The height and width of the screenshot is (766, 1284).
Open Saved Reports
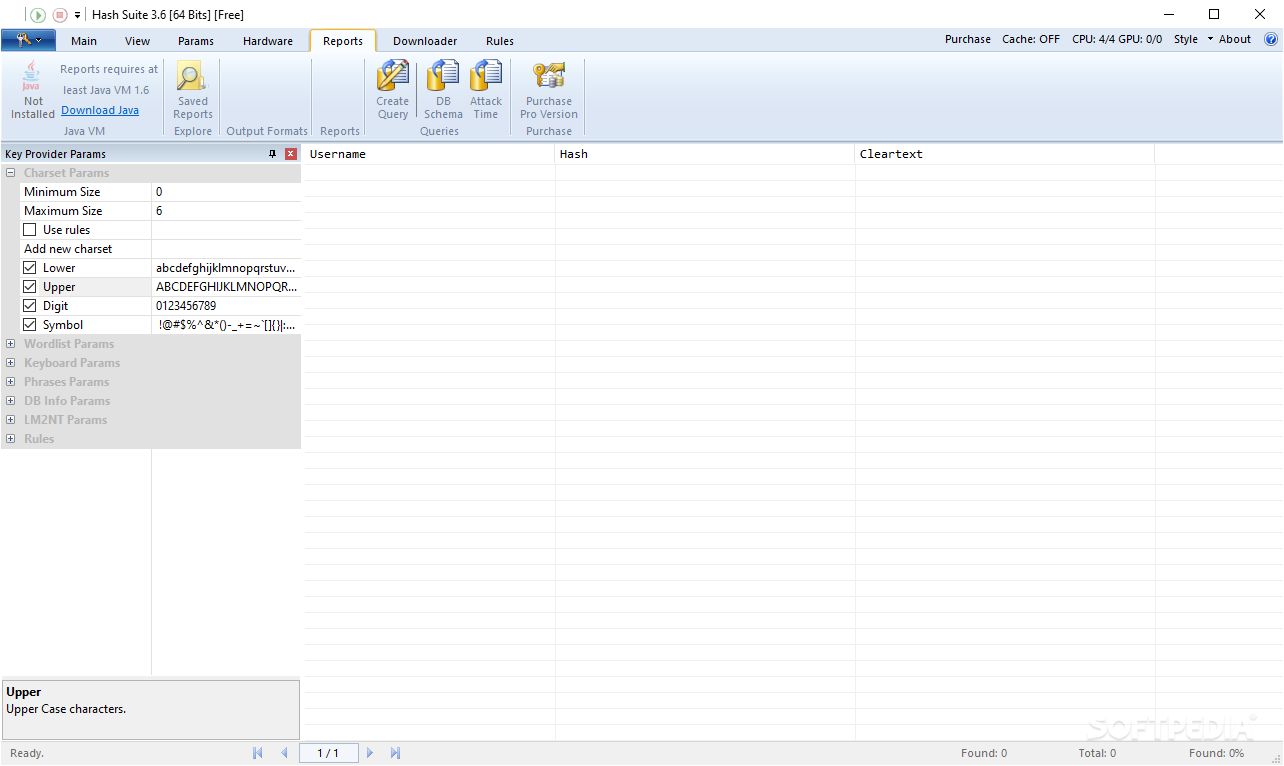pyautogui.click(x=193, y=90)
